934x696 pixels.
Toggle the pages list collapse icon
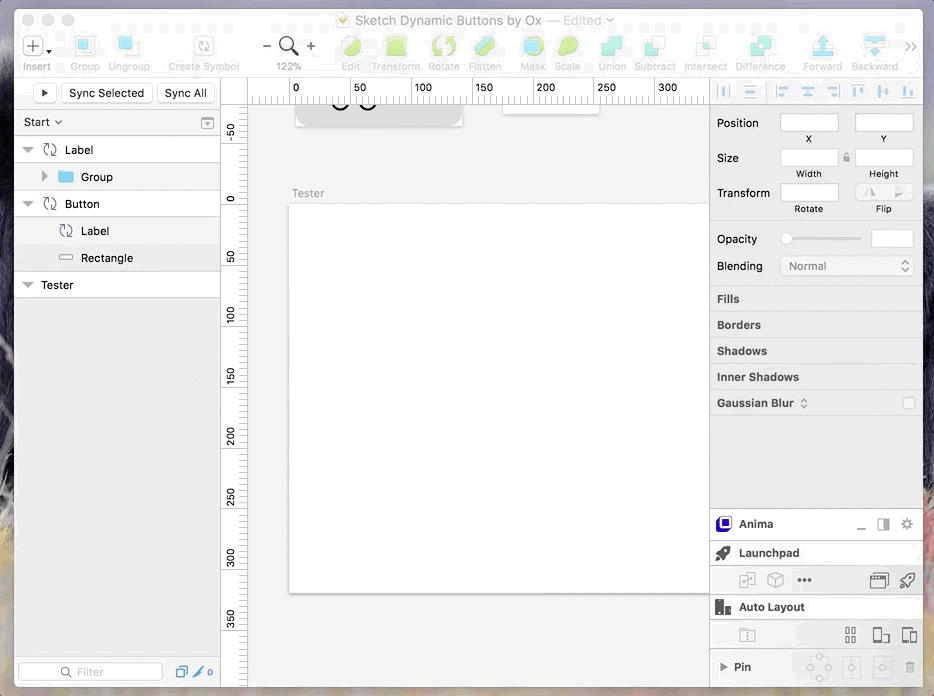point(207,123)
